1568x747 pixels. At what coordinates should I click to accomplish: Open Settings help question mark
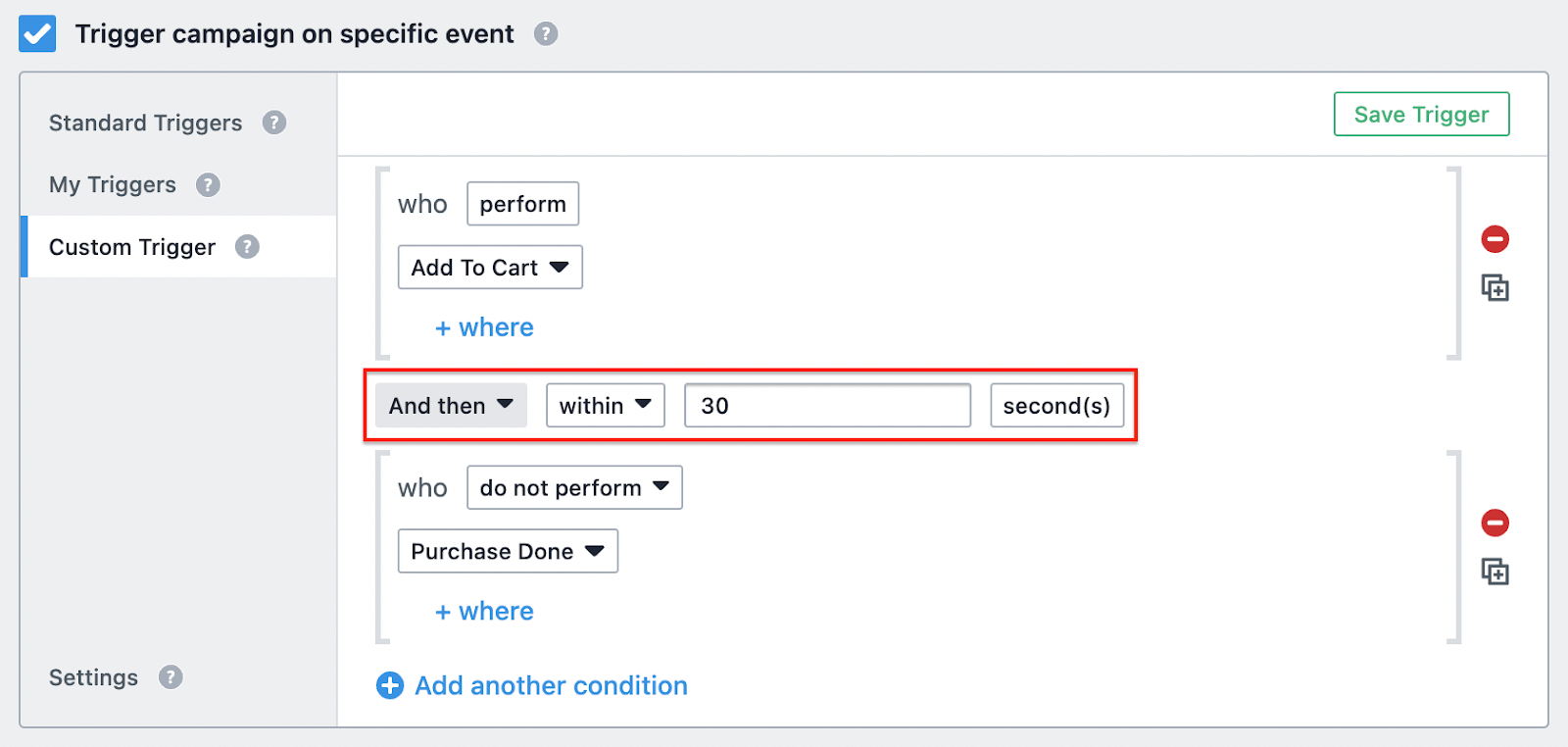pyautogui.click(x=171, y=677)
